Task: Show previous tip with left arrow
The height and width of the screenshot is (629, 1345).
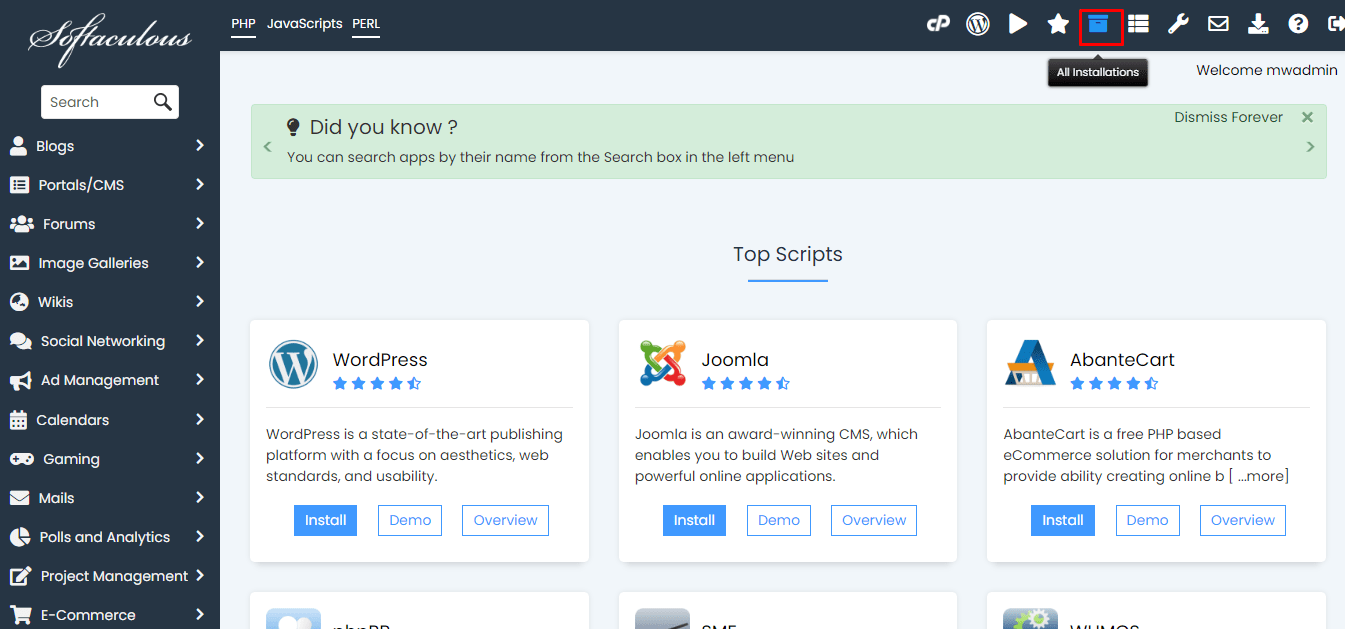Action: point(267,147)
